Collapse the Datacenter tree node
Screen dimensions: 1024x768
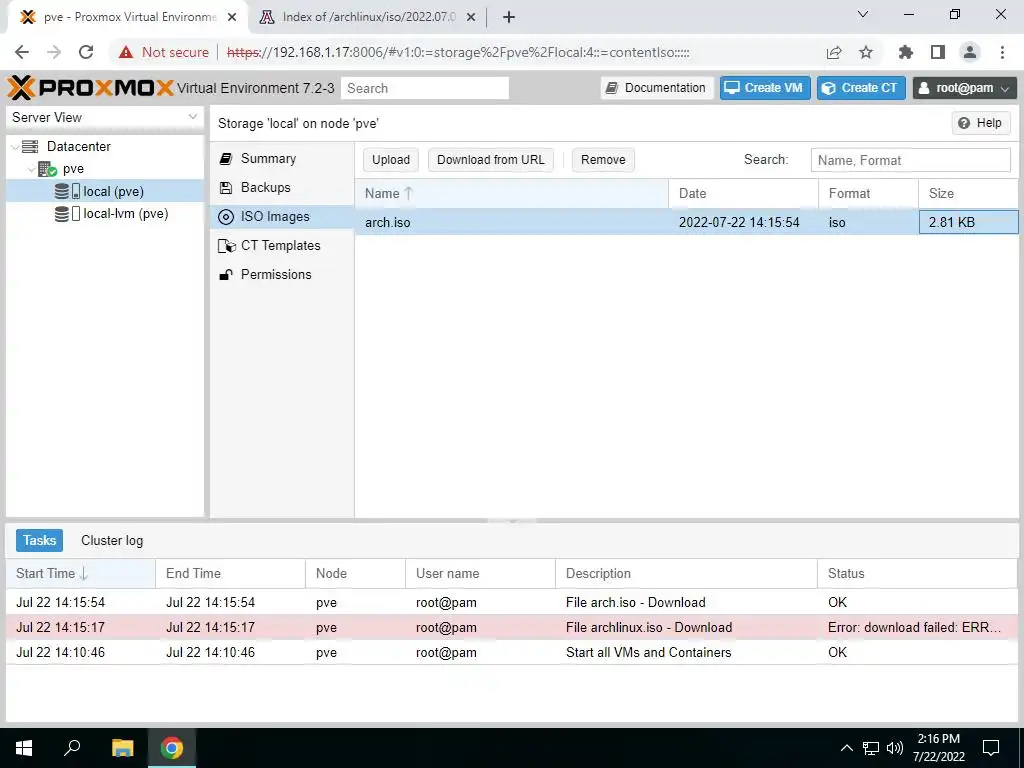pyautogui.click(x=15, y=147)
